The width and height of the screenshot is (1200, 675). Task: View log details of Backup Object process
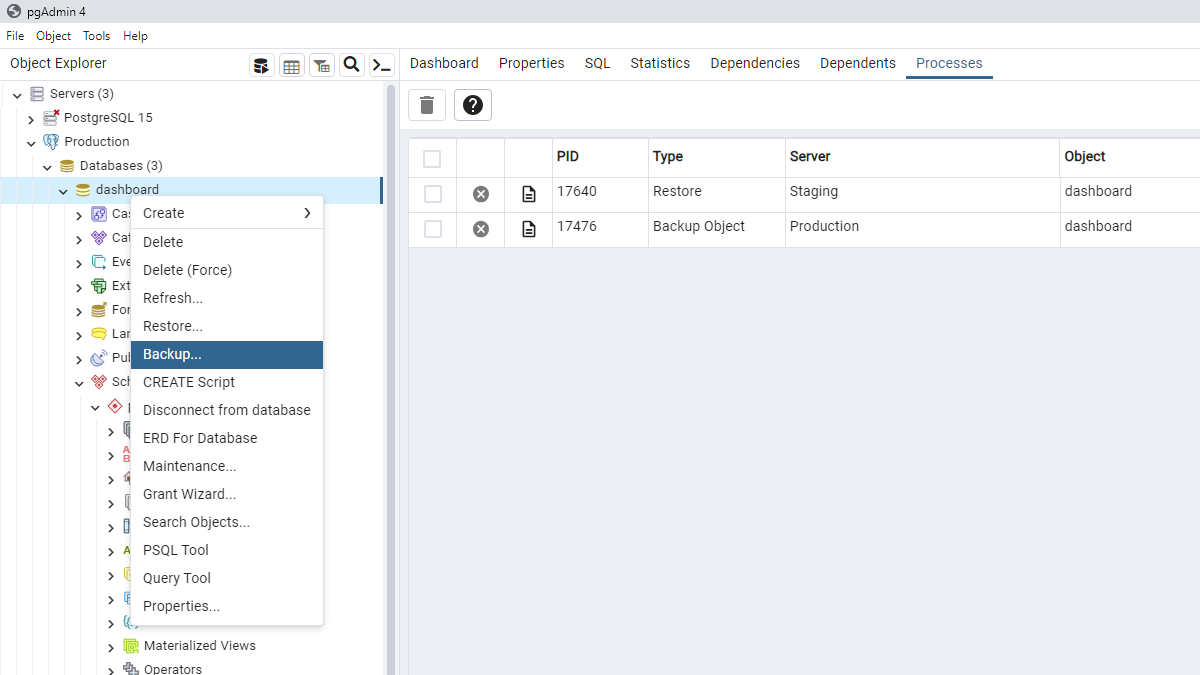[x=529, y=229]
